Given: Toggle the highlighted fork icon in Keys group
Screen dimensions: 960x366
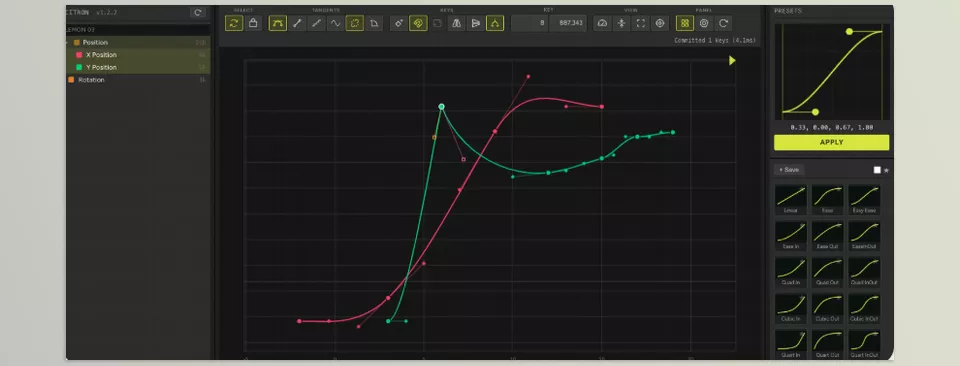Looking at the screenshot, I should point(495,23).
